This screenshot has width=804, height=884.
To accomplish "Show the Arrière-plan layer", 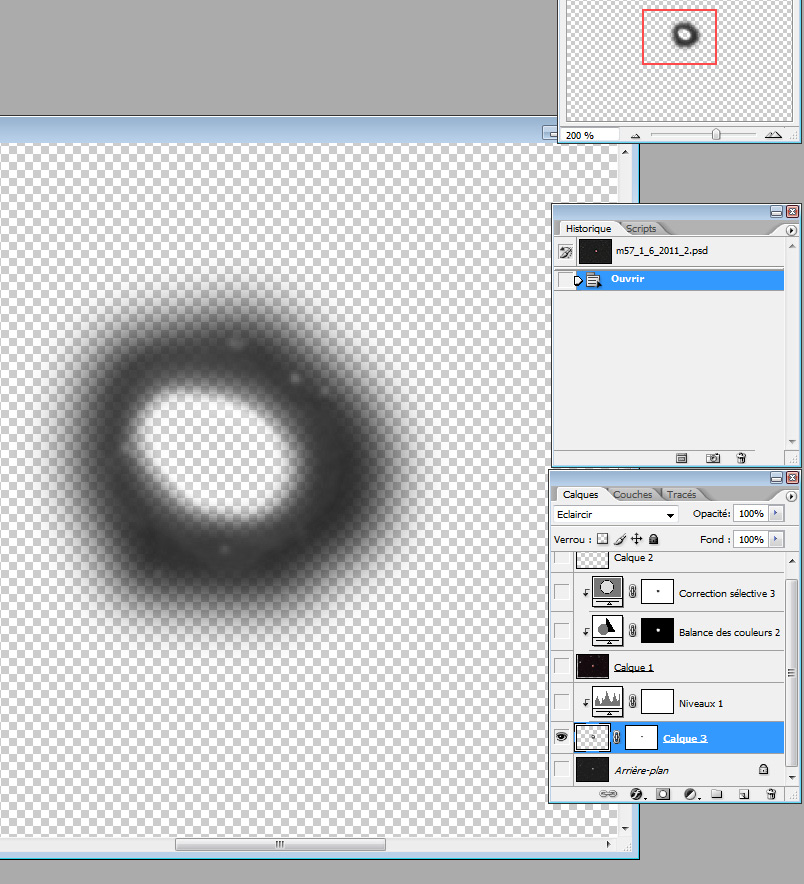I will click(x=562, y=769).
